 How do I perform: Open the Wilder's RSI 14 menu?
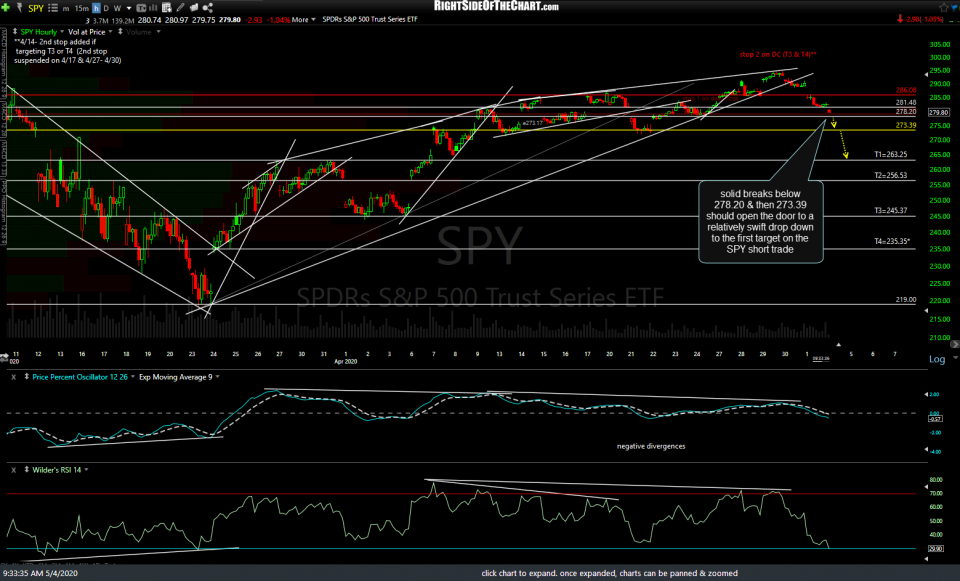pyautogui.click(x=87, y=469)
